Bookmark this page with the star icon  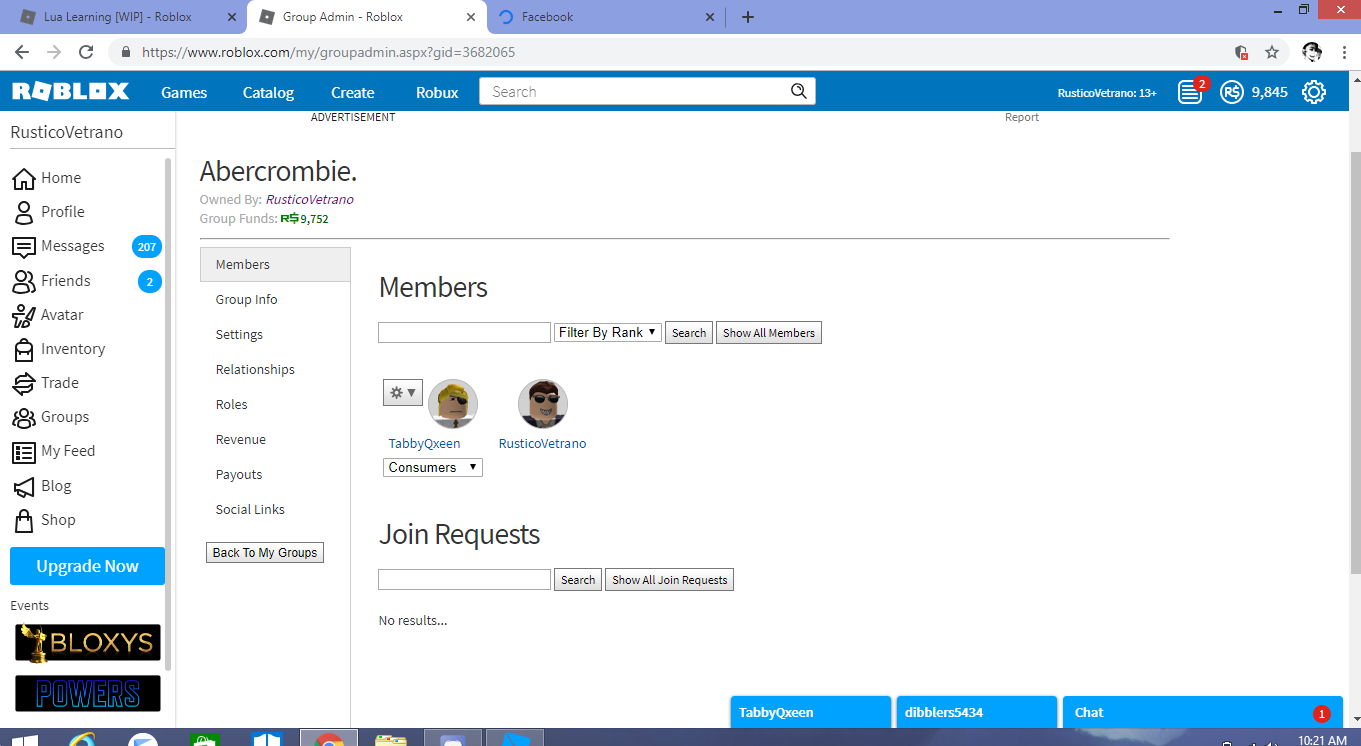pyautogui.click(x=1272, y=52)
